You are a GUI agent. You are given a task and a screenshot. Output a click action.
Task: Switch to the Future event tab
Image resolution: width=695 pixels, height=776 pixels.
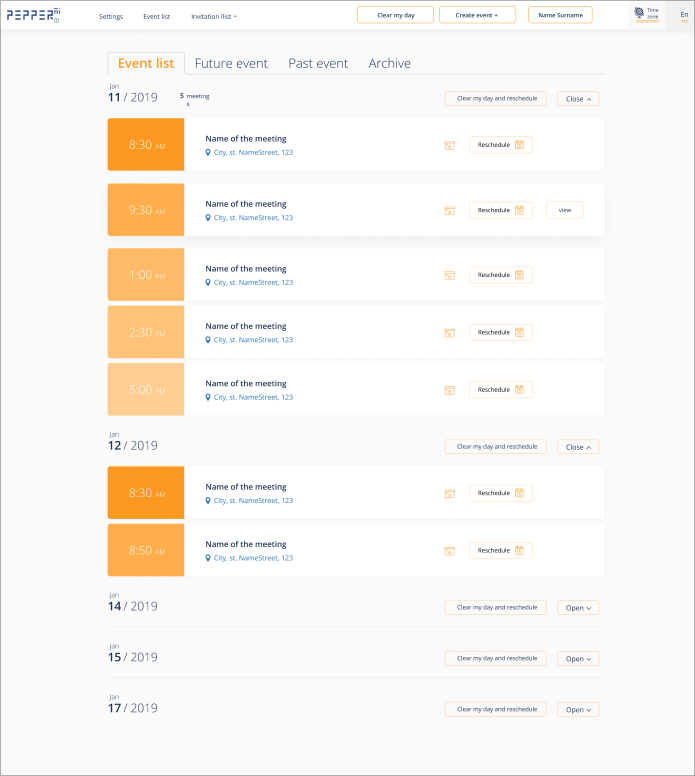[x=231, y=63]
